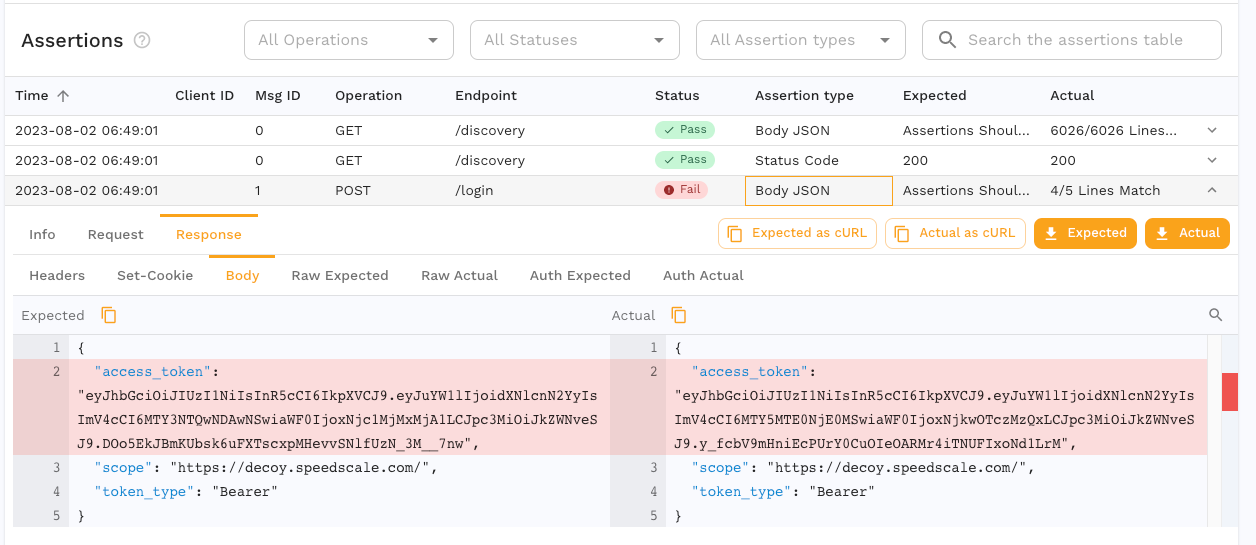The image size is (1256, 545).
Task: Open the Auth Expected sub-tab
Action: click(580, 275)
